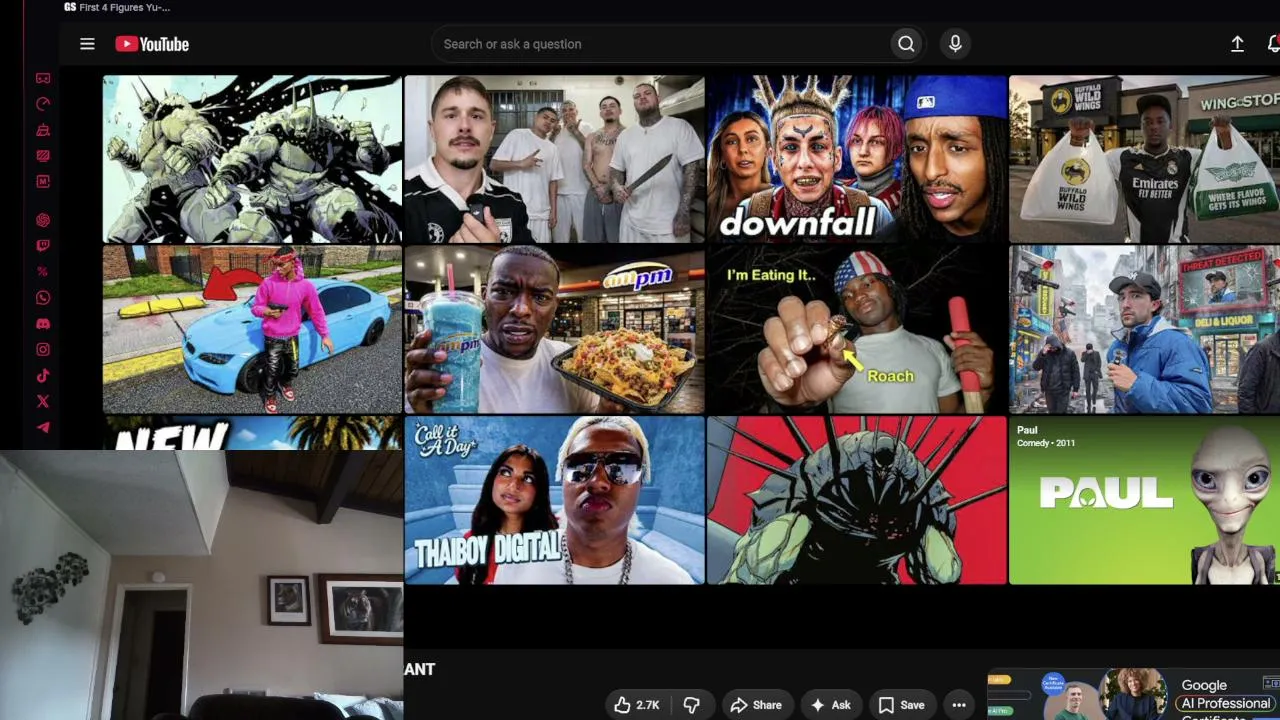Click the 'Comedy • 2011' label
The height and width of the screenshot is (720, 1280).
point(1045,443)
